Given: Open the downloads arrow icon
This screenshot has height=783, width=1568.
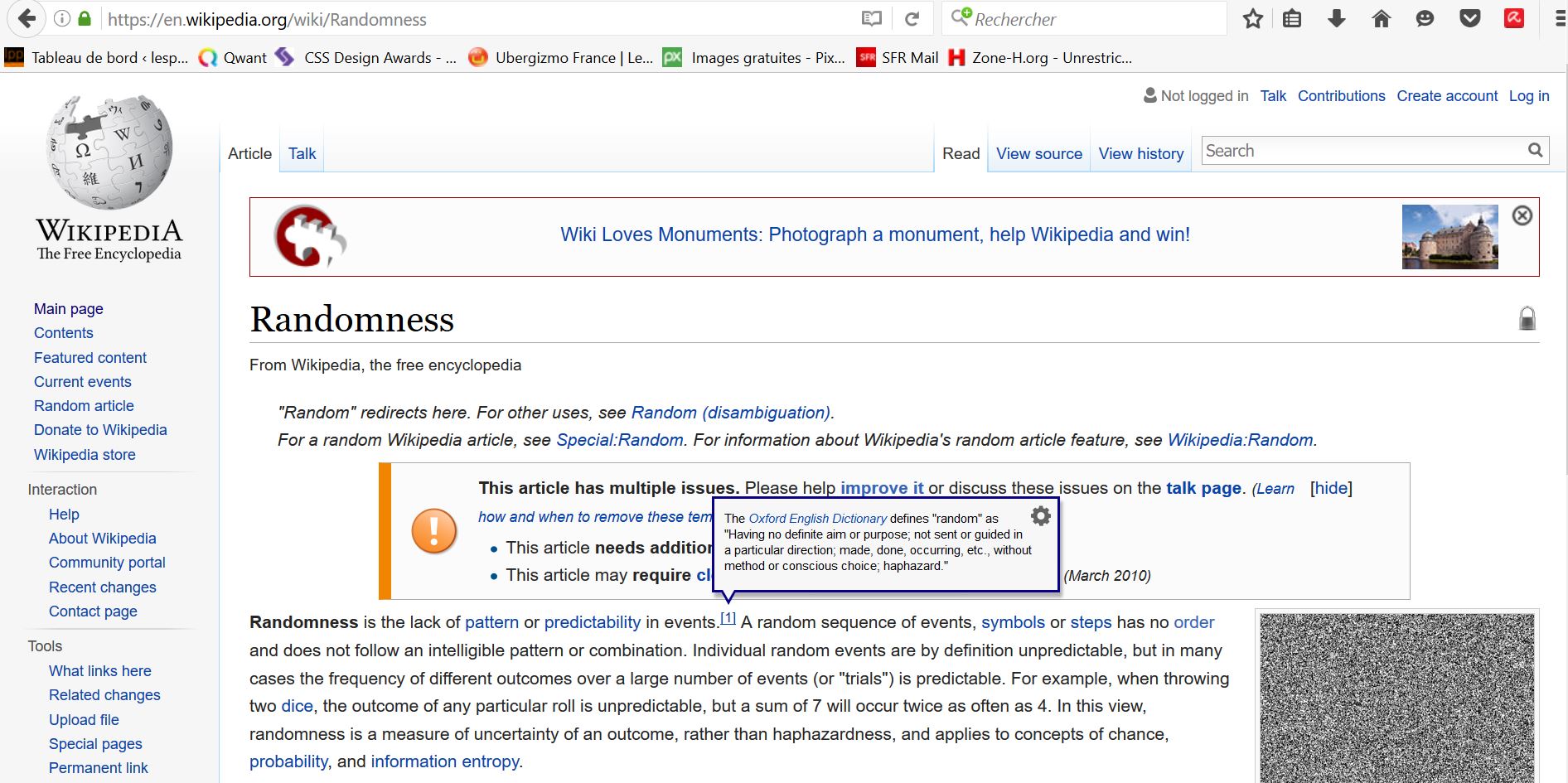Looking at the screenshot, I should (1336, 19).
